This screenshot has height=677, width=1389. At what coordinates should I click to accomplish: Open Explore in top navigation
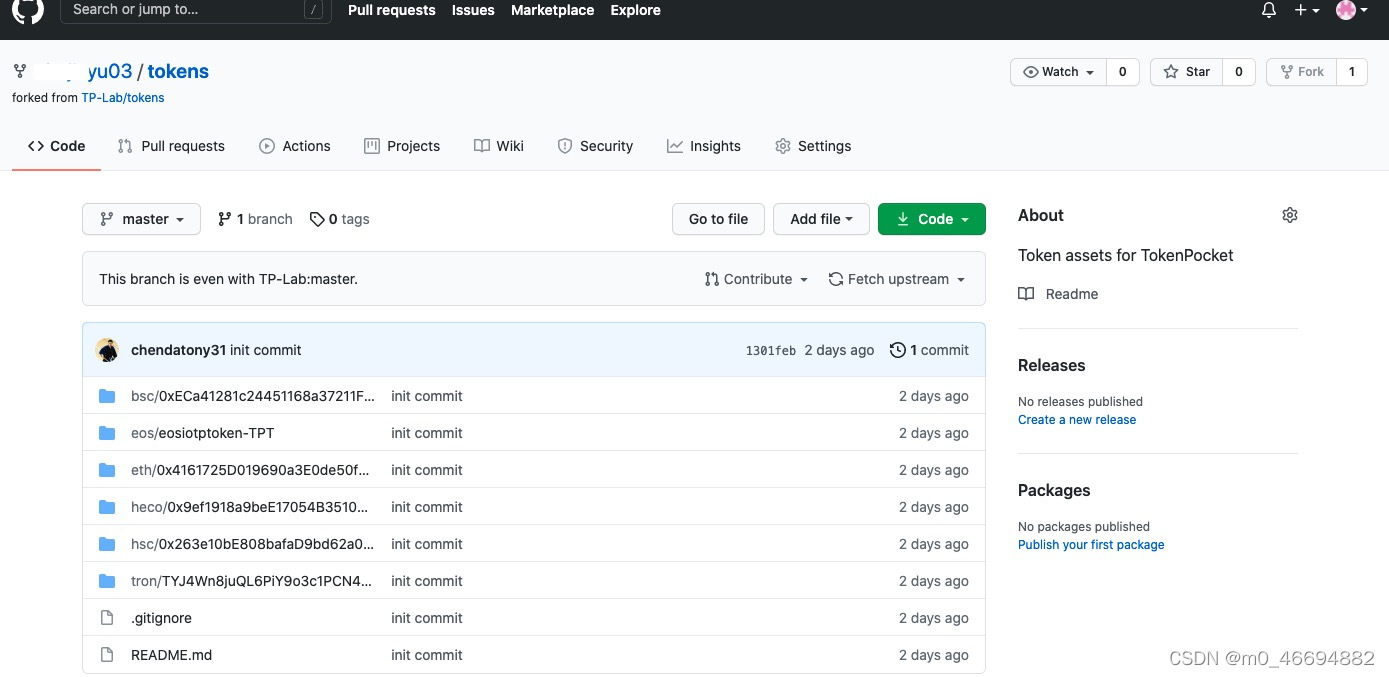(x=636, y=10)
